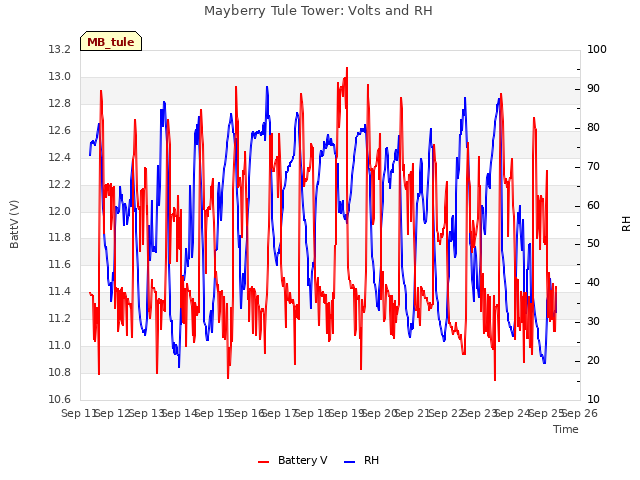Toggle the Battery V legend entry

(x=293, y=460)
